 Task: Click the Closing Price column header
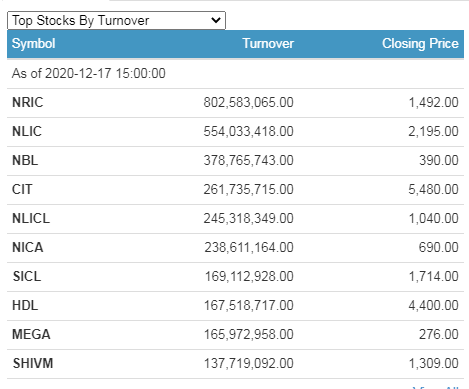pyautogui.click(x=420, y=44)
